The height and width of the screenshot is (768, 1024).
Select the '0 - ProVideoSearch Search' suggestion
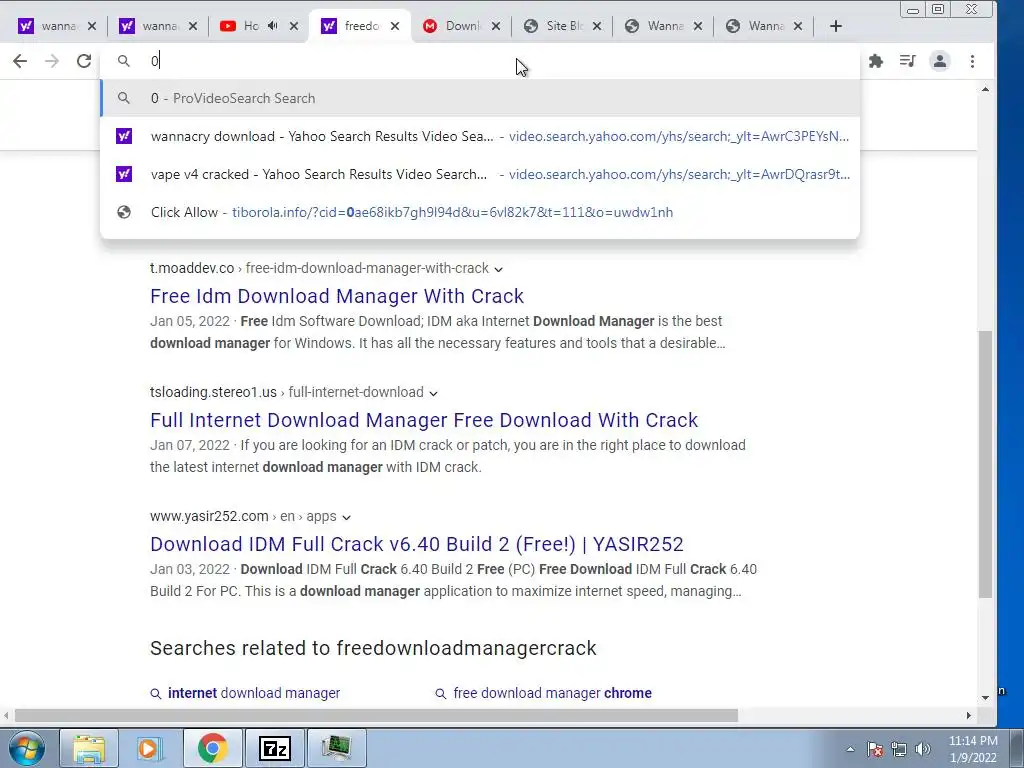[x=480, y=98]
